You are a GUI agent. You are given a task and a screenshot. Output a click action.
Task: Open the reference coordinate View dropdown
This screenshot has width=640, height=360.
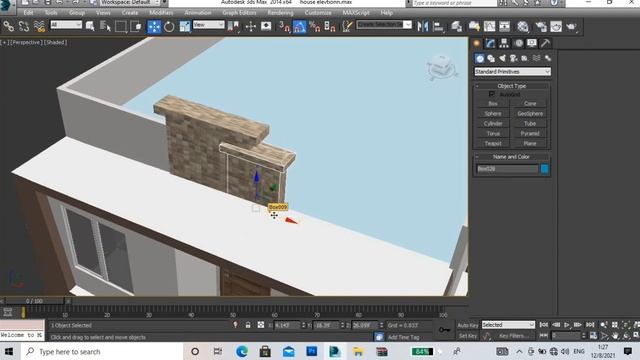pos(209,25)
